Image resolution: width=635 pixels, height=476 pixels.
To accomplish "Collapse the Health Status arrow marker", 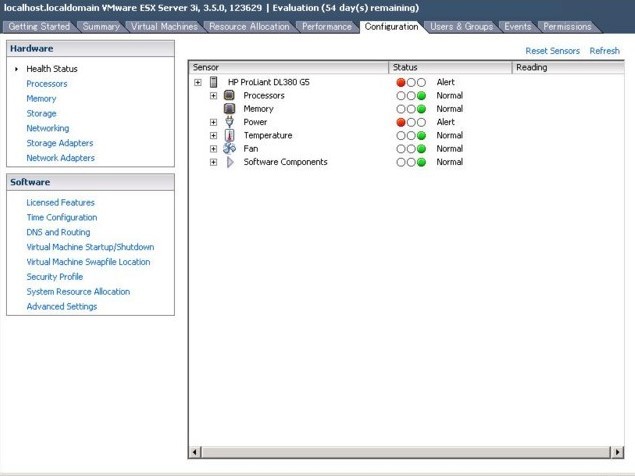I will [x=16, y=69].
